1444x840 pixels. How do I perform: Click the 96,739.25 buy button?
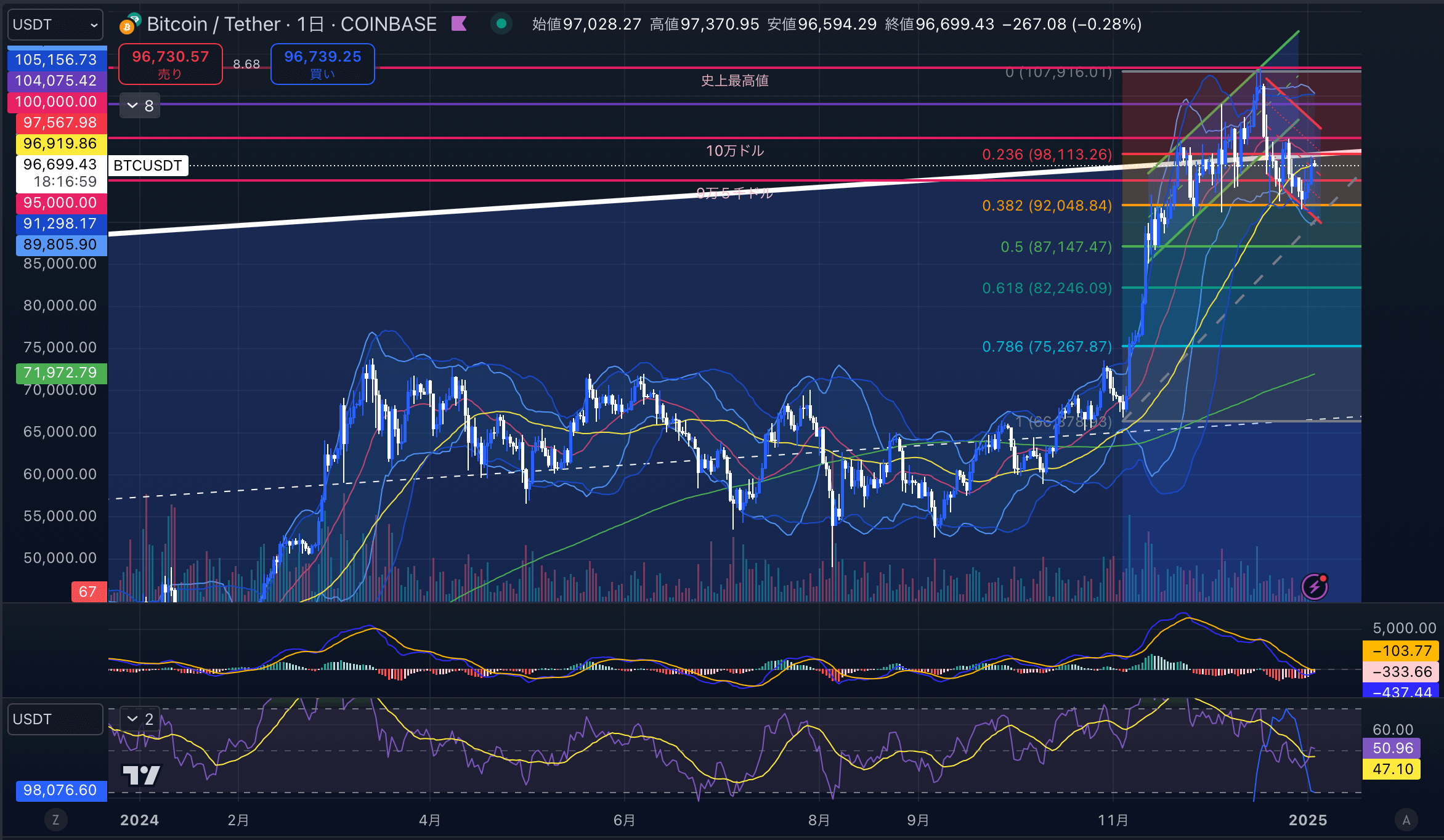323,64
